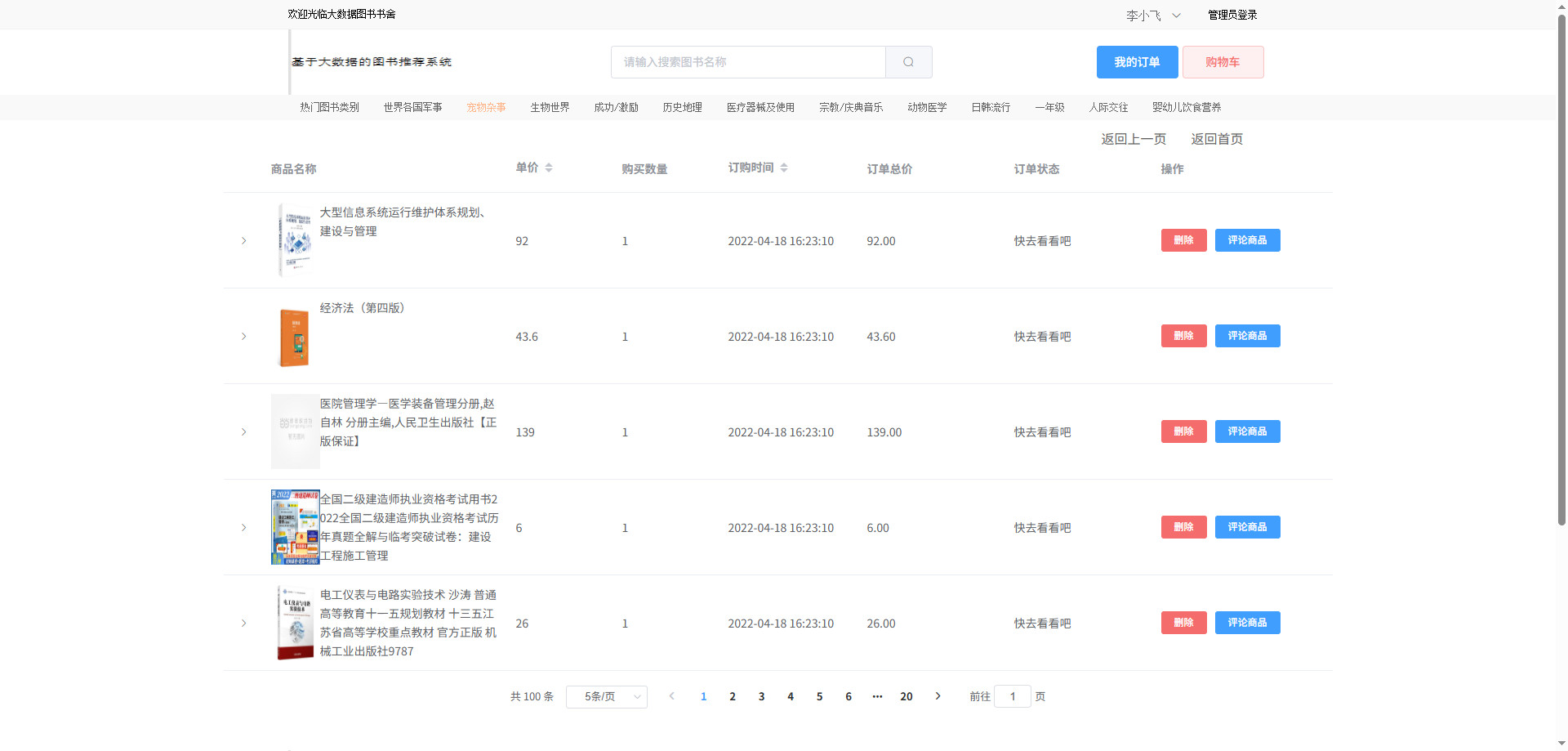Viewport: 1568px width, 751px height.
Task: Click 返回首页 link
Action: point(1217,139)
